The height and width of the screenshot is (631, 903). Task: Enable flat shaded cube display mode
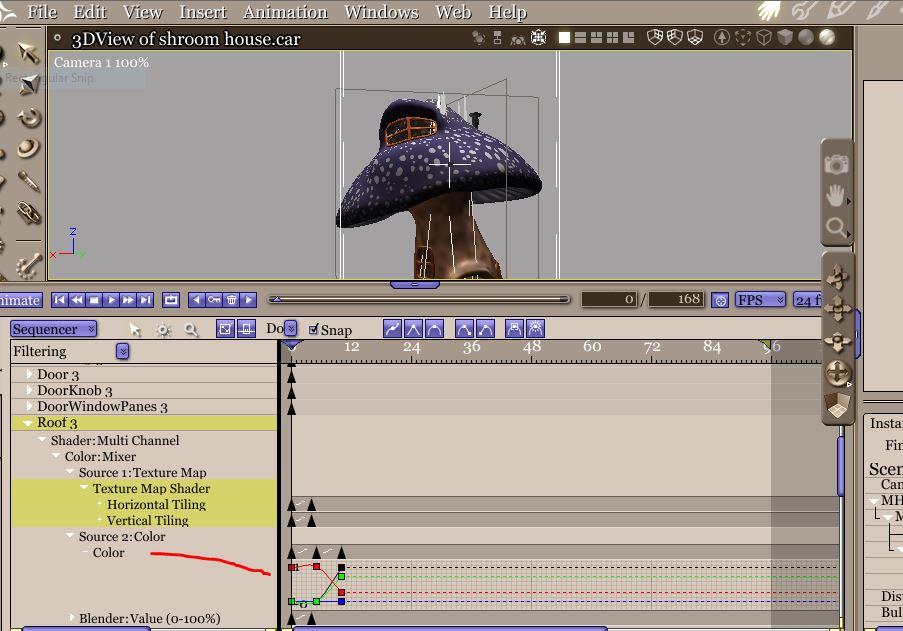pos(784,37)
